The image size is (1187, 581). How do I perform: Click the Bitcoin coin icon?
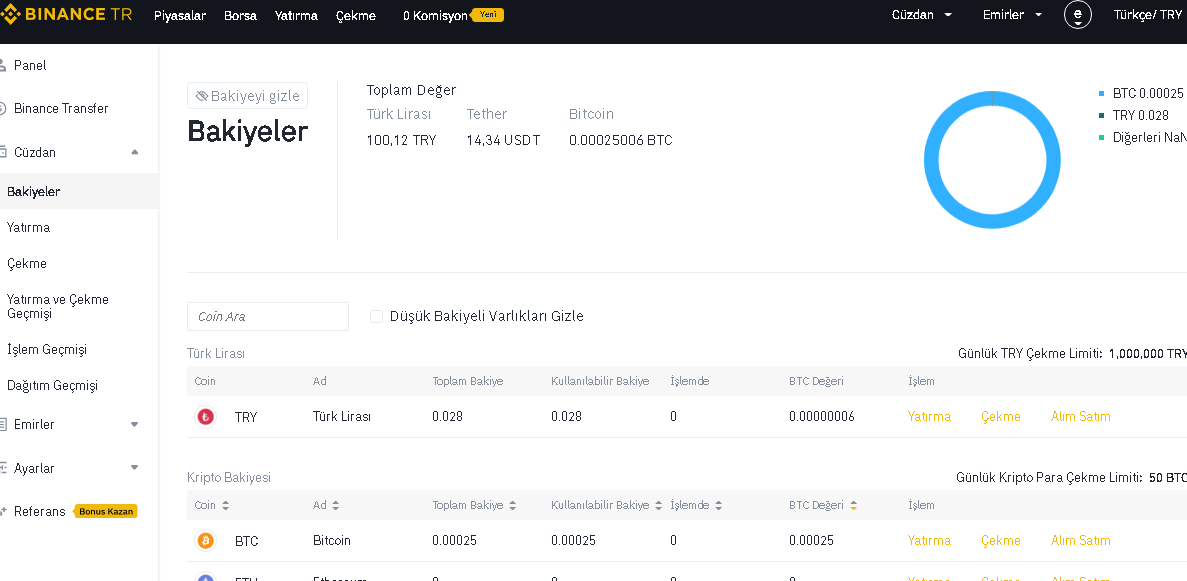point(205,541)
